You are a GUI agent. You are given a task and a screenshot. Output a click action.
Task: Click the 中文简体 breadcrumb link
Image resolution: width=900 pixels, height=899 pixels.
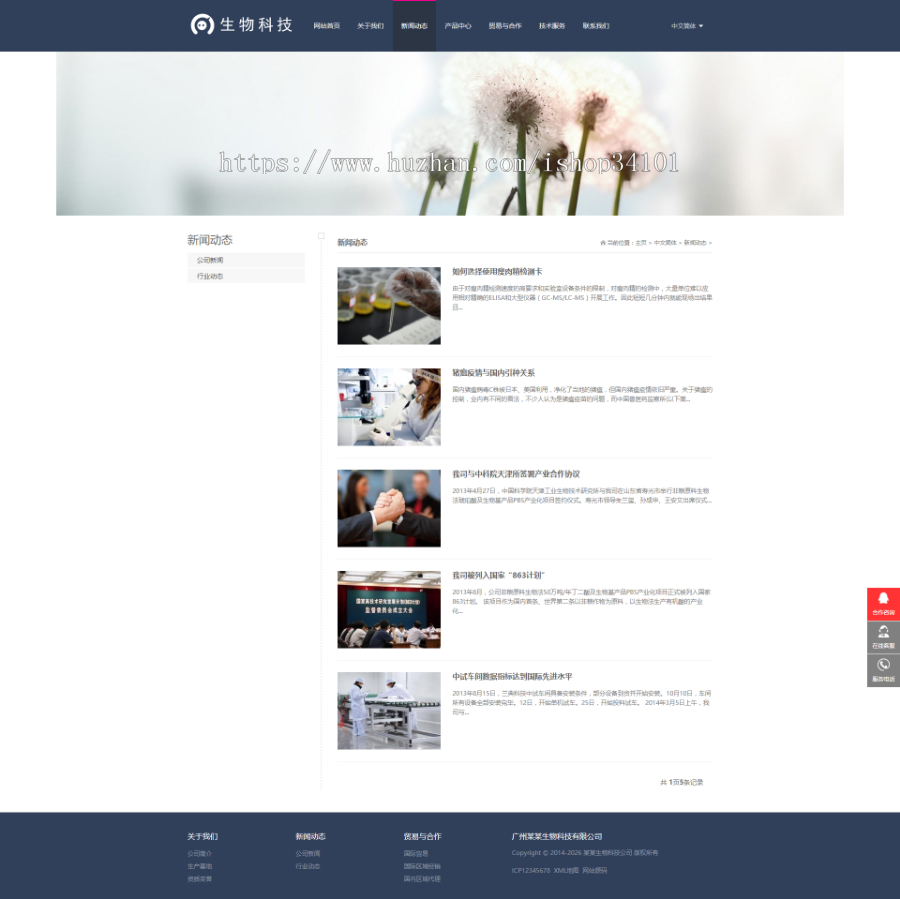(665, 243)
